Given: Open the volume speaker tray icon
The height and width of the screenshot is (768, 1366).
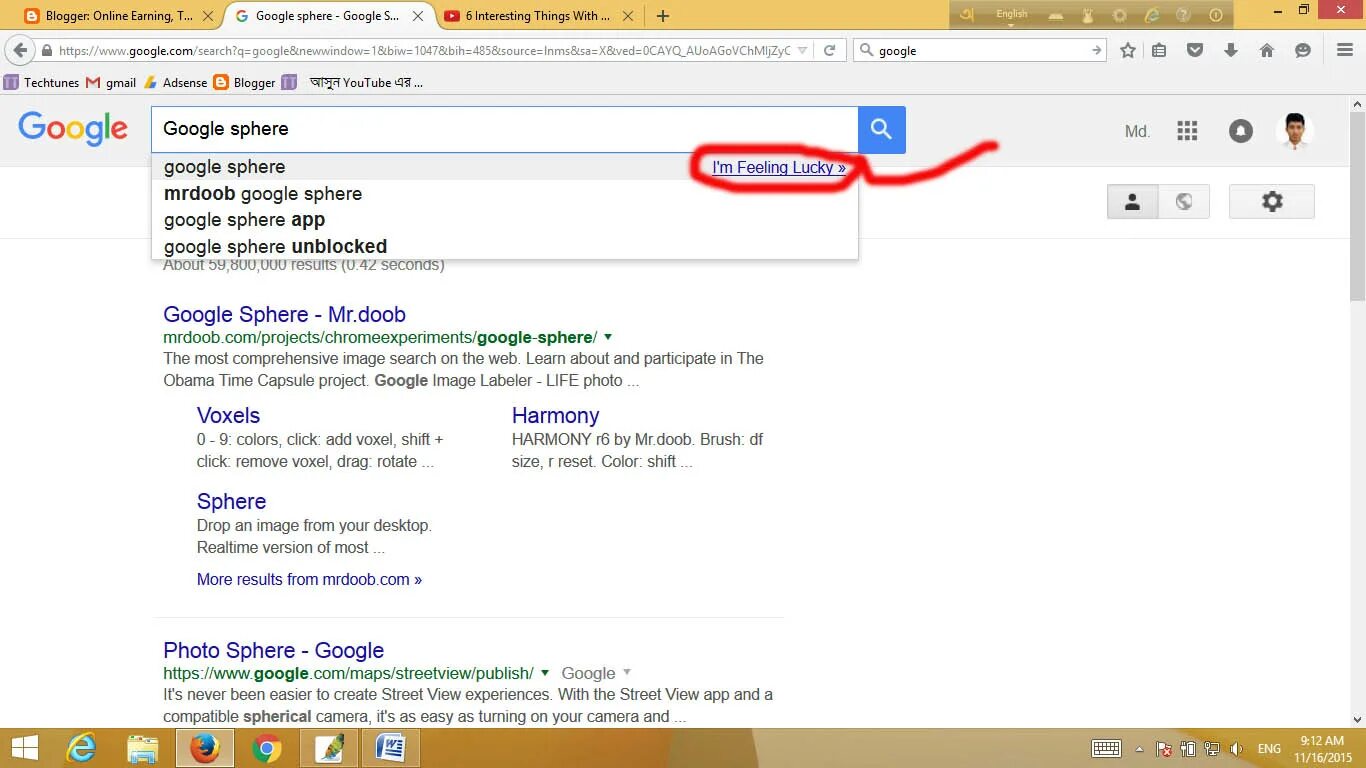Looking at the screenshot, I should [1236, 749].
